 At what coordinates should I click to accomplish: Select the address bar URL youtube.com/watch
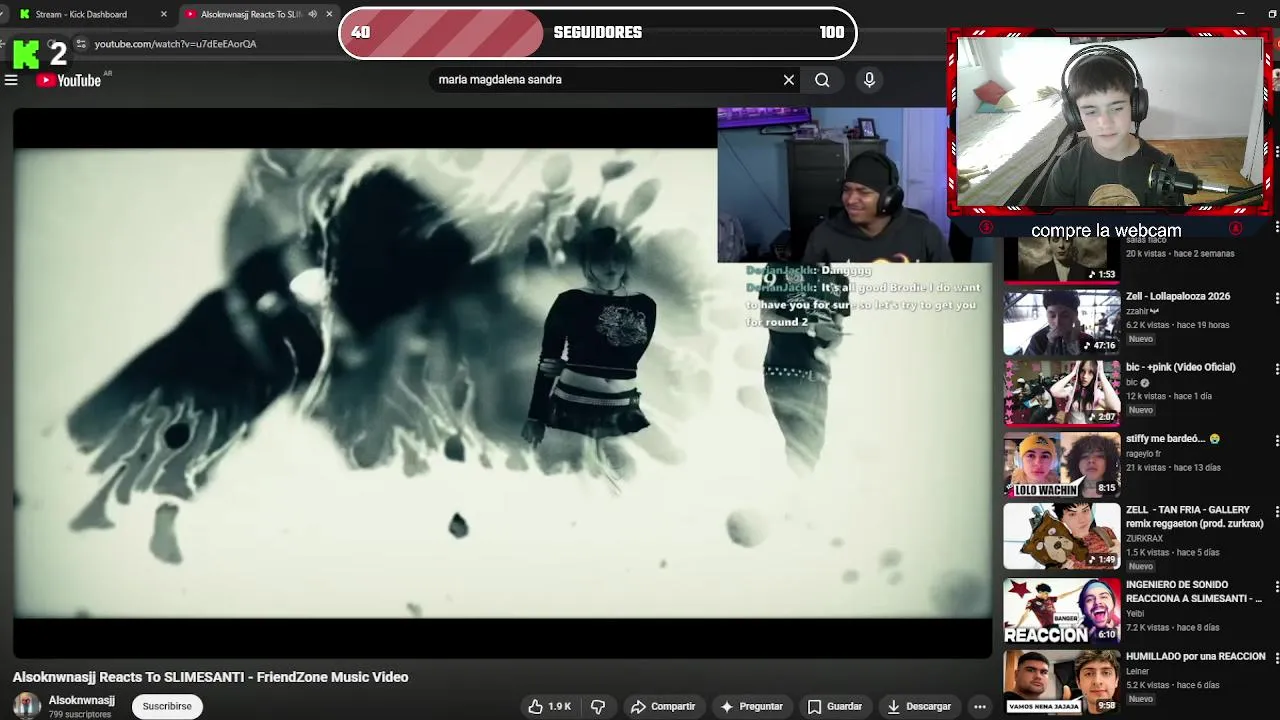pyautogui.click(x=175, y=44)
